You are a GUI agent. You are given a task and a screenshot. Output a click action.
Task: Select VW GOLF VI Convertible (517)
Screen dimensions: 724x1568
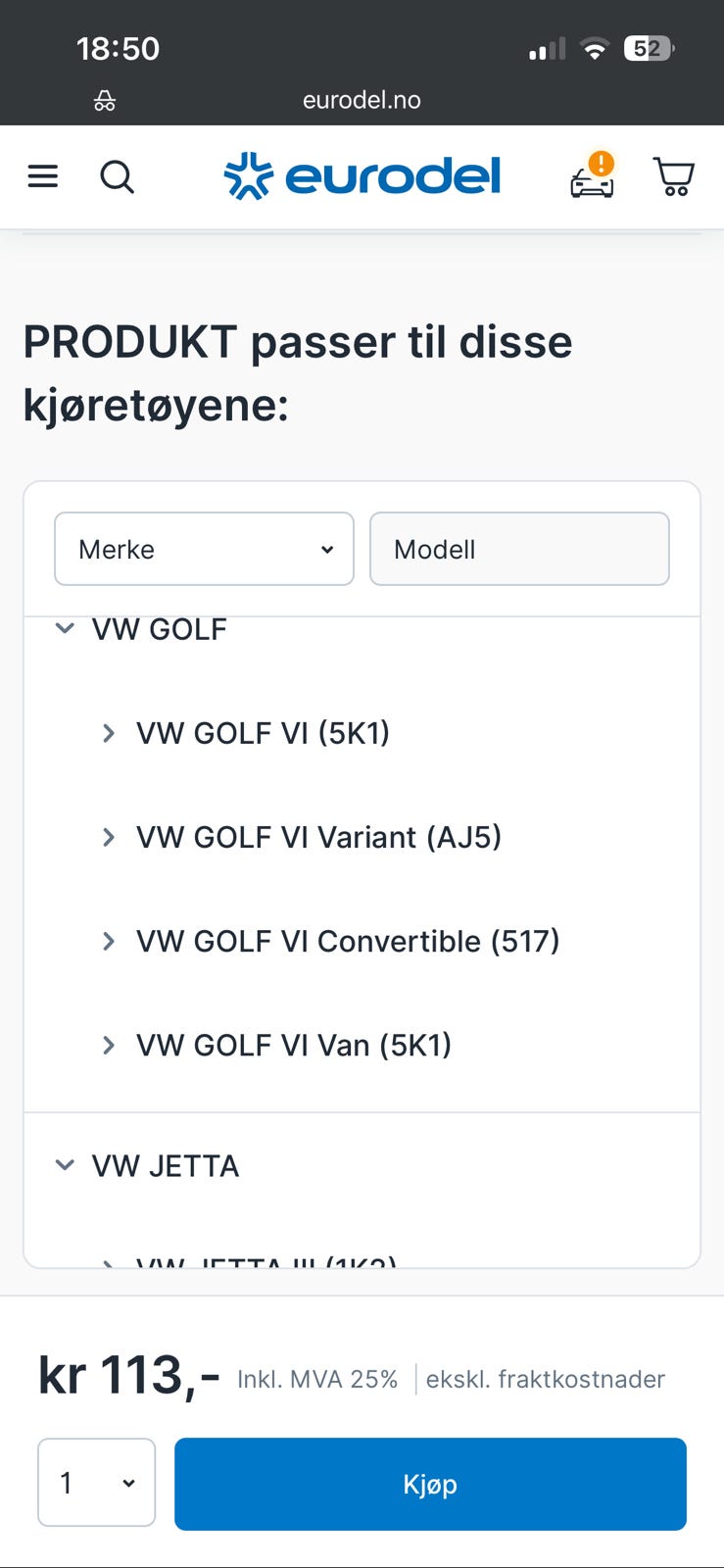pyautogui.click(x=348, y=941)
